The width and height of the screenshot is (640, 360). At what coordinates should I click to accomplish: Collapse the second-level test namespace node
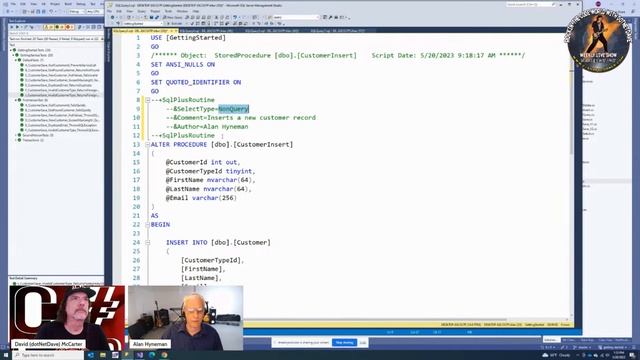13,55
